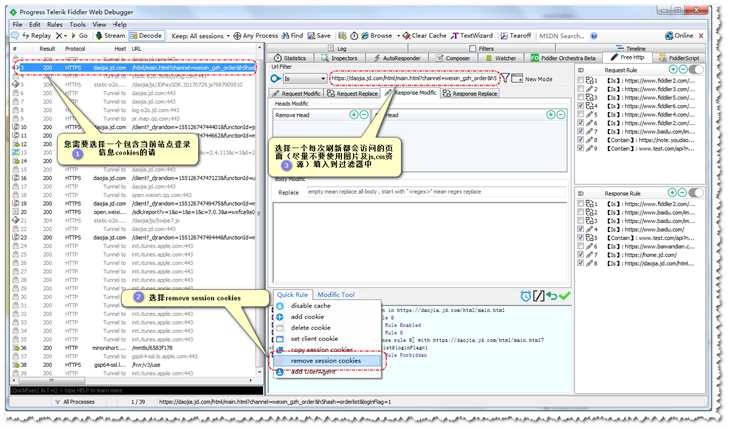Open the TextWizard tool

[472, 36]
